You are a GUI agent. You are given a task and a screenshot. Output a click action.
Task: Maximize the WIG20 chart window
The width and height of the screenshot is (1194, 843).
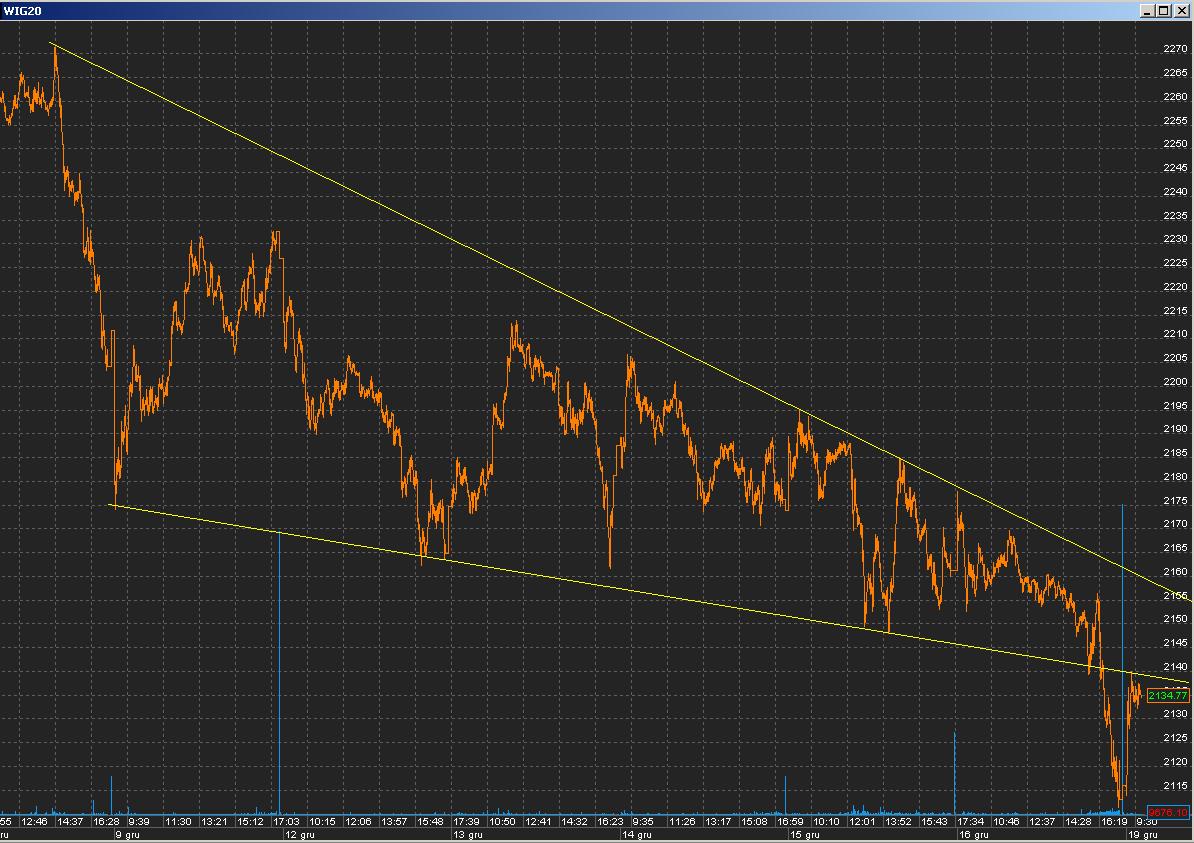pos(1164,11)
